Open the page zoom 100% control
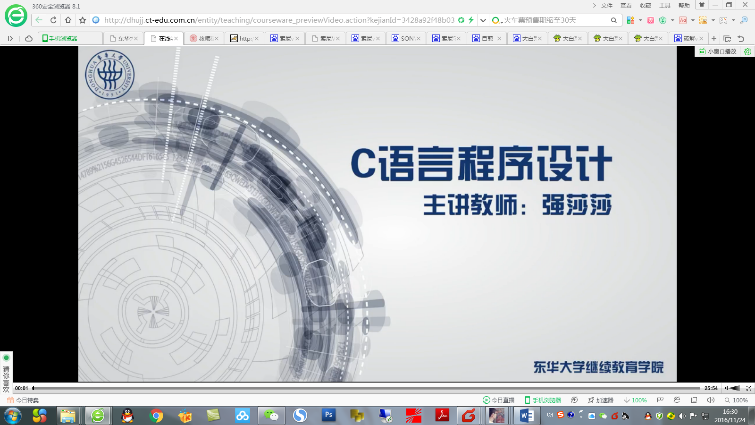This screenshot has height=425, width=755. click(x=736, y=400)
